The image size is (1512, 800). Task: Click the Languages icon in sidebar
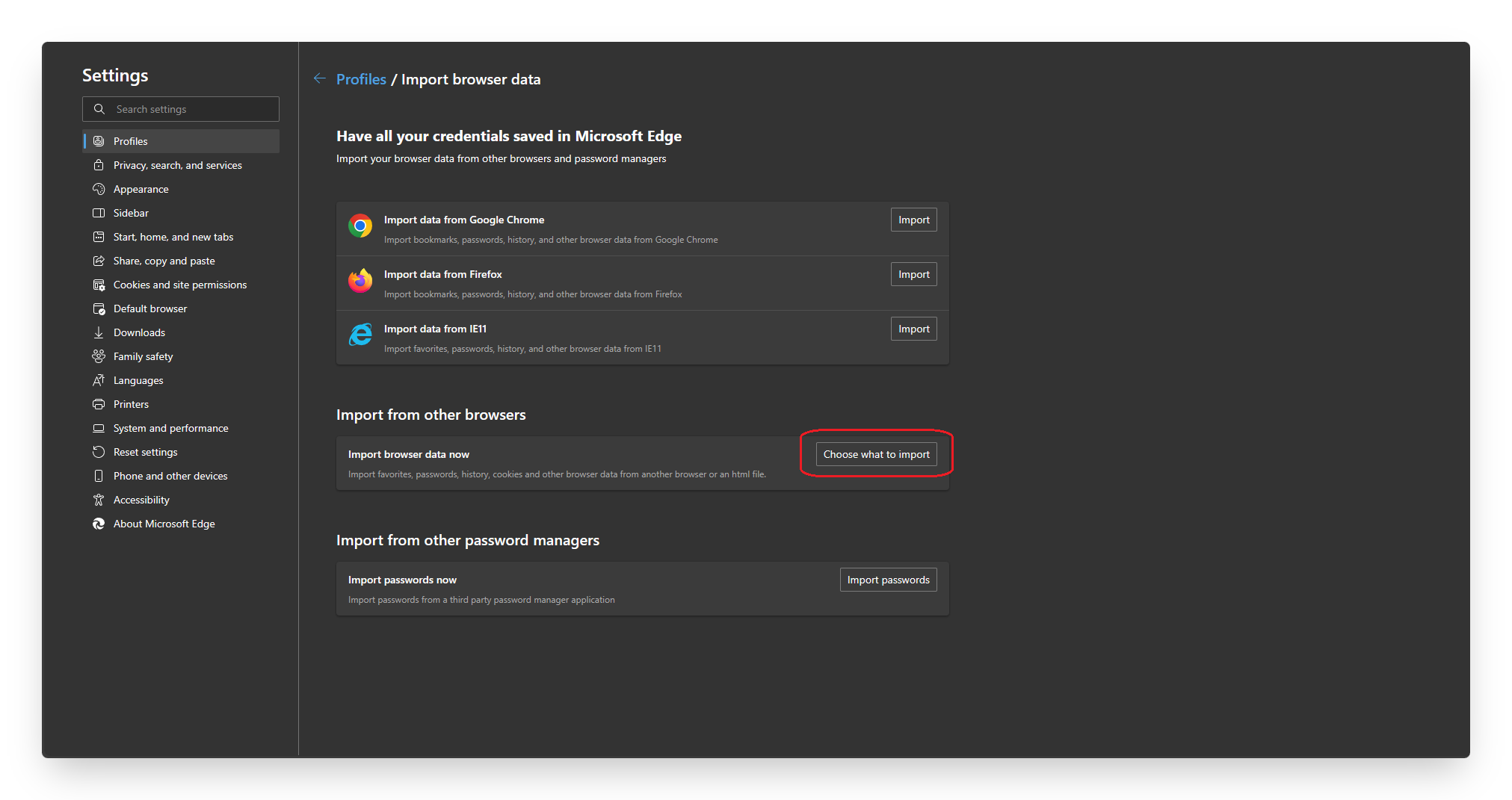pyautogui.click(x=99, y=380)
